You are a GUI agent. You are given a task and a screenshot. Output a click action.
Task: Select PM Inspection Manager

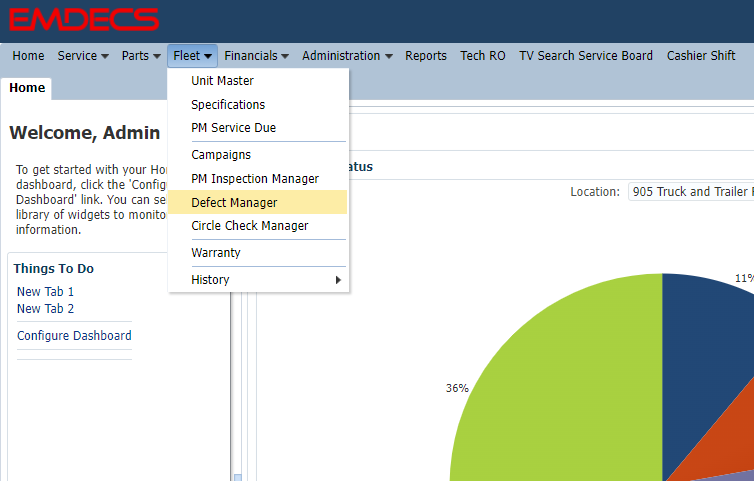point(254,179)
